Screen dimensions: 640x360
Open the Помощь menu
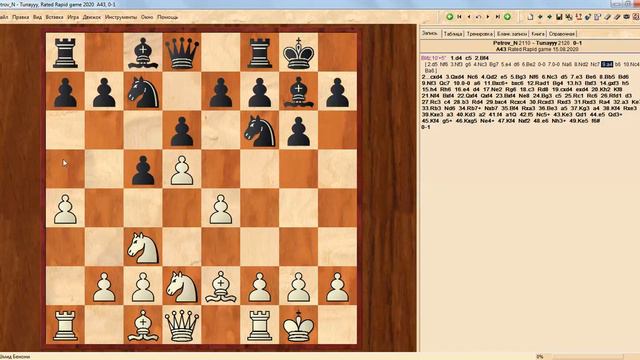167,17
